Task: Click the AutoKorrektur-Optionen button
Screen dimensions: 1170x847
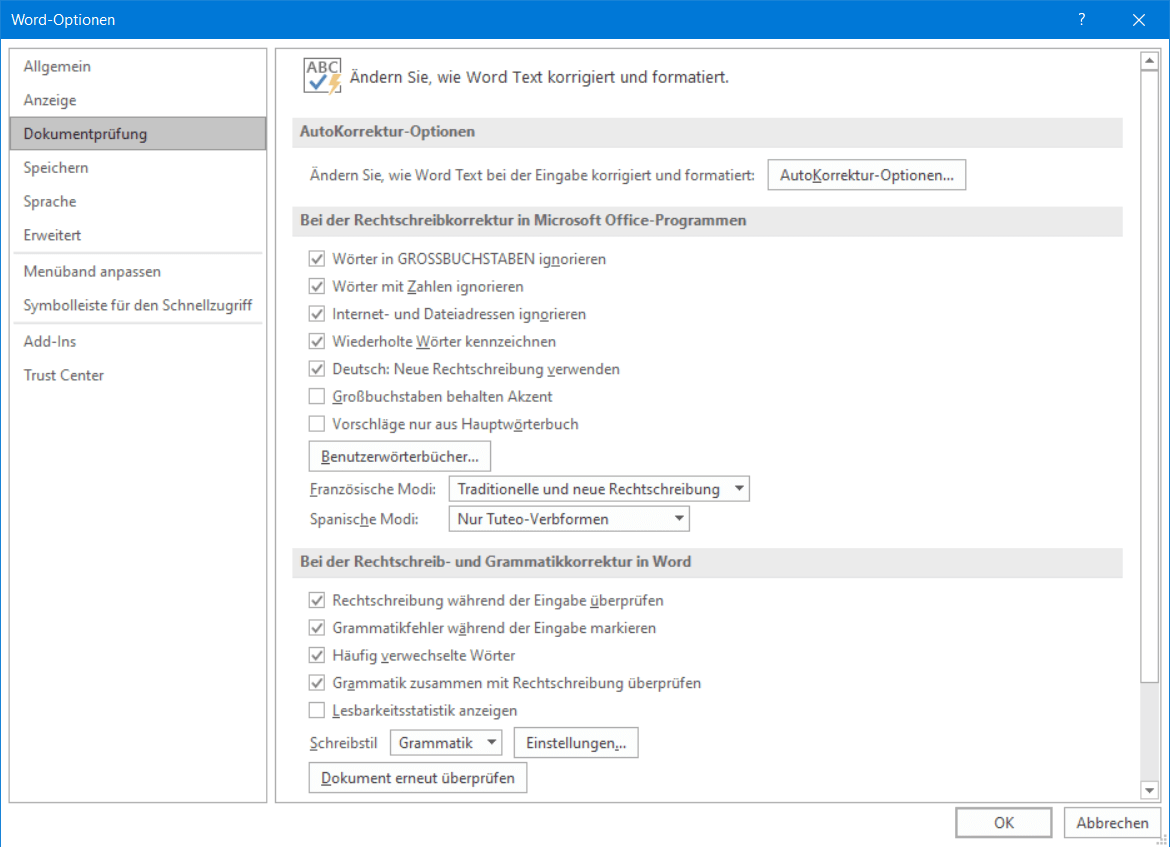Action: pos(866,175)
